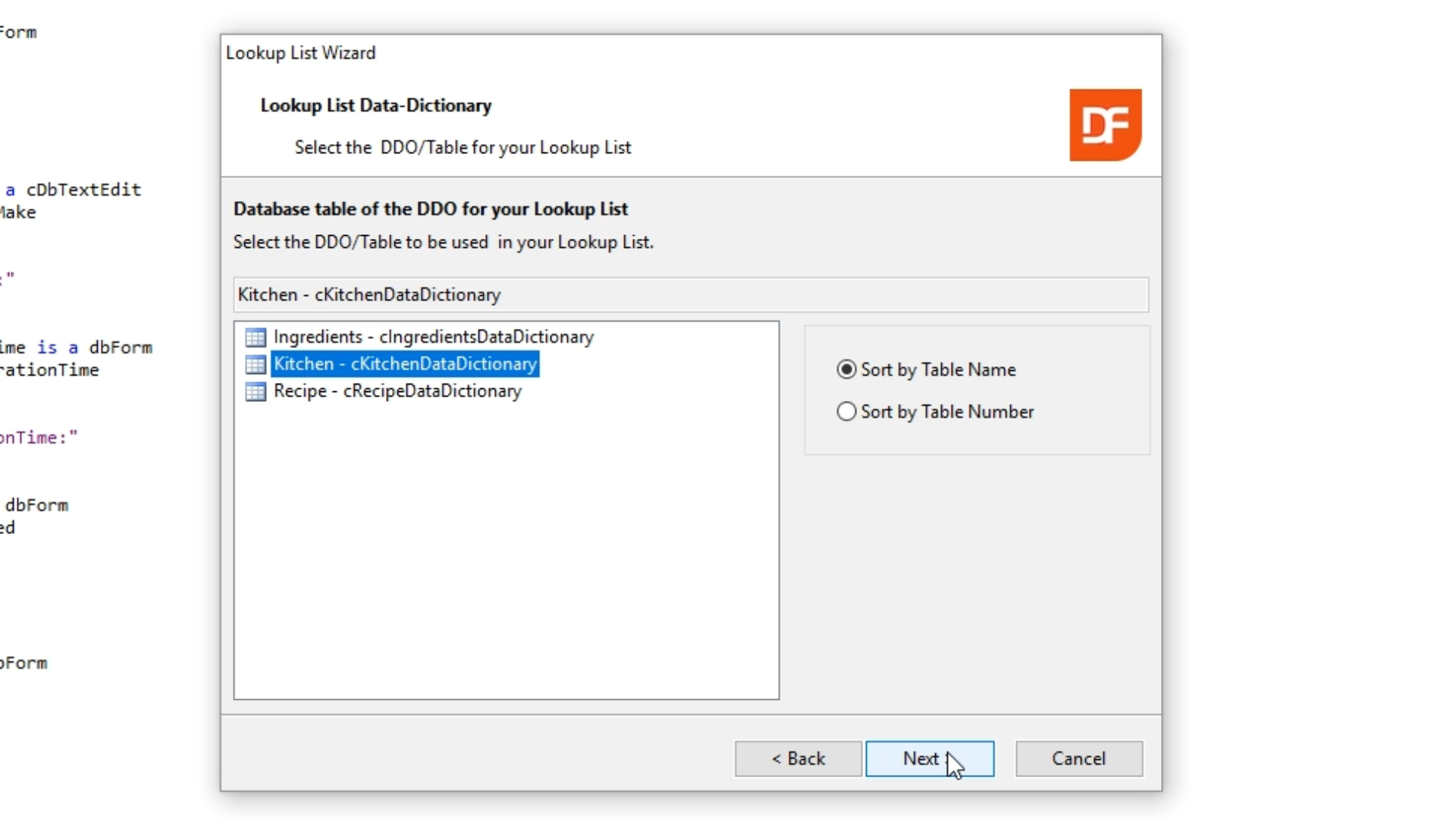
Task: Click the Ingredients table grid icon
Action: tap(256, 337)
